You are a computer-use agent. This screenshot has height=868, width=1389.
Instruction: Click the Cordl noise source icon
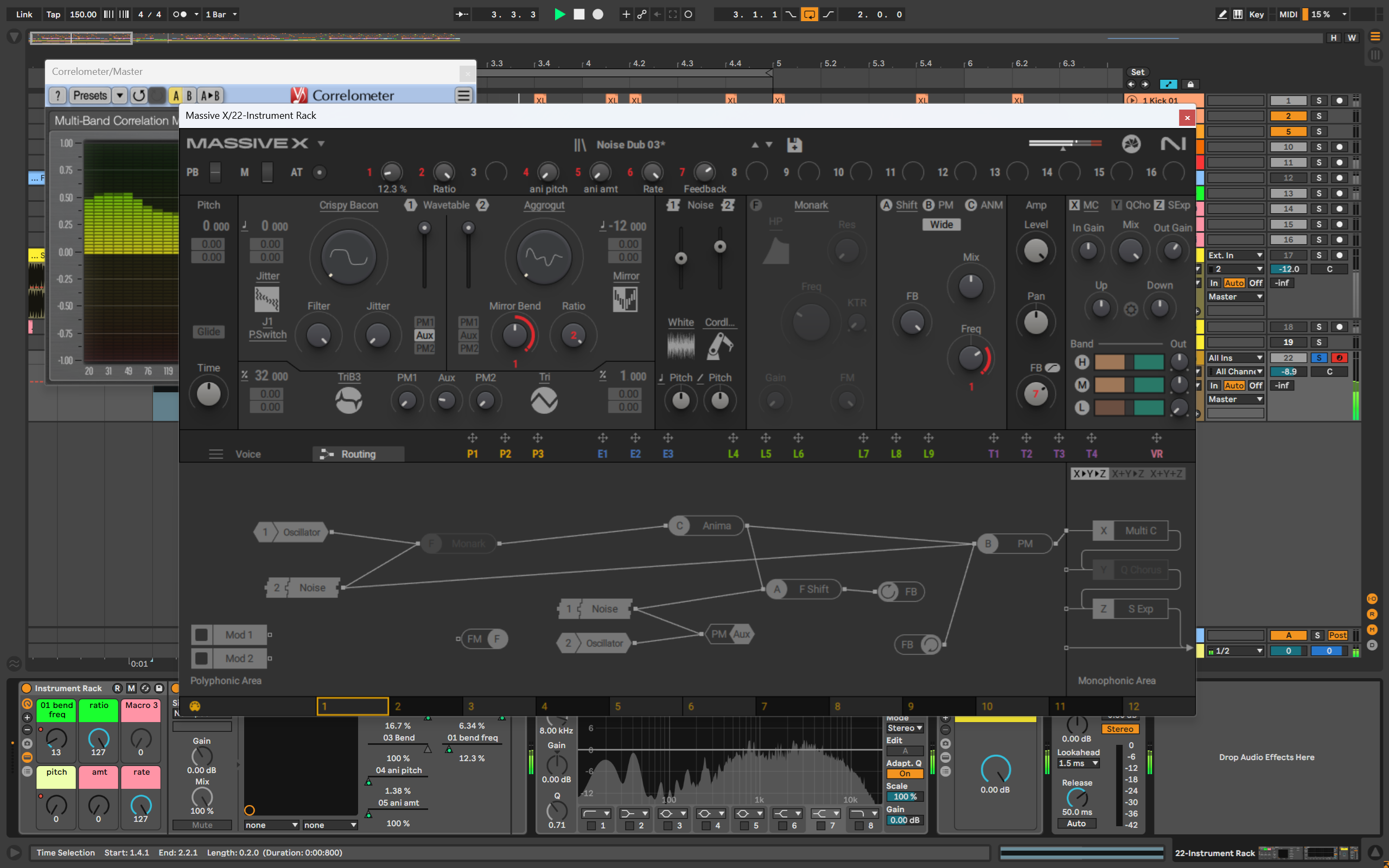point(719,346)
